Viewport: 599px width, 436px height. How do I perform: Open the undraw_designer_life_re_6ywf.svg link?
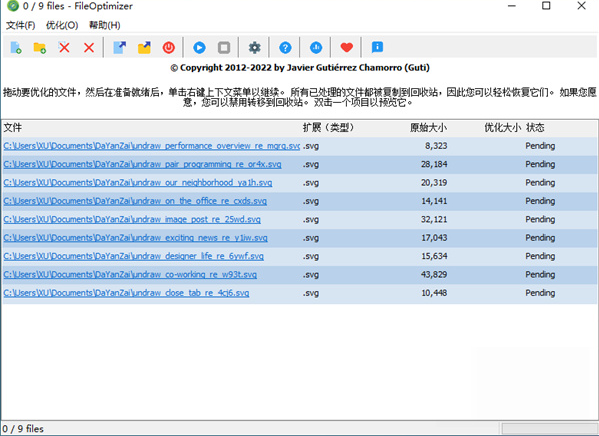click(x=134, y=256)
